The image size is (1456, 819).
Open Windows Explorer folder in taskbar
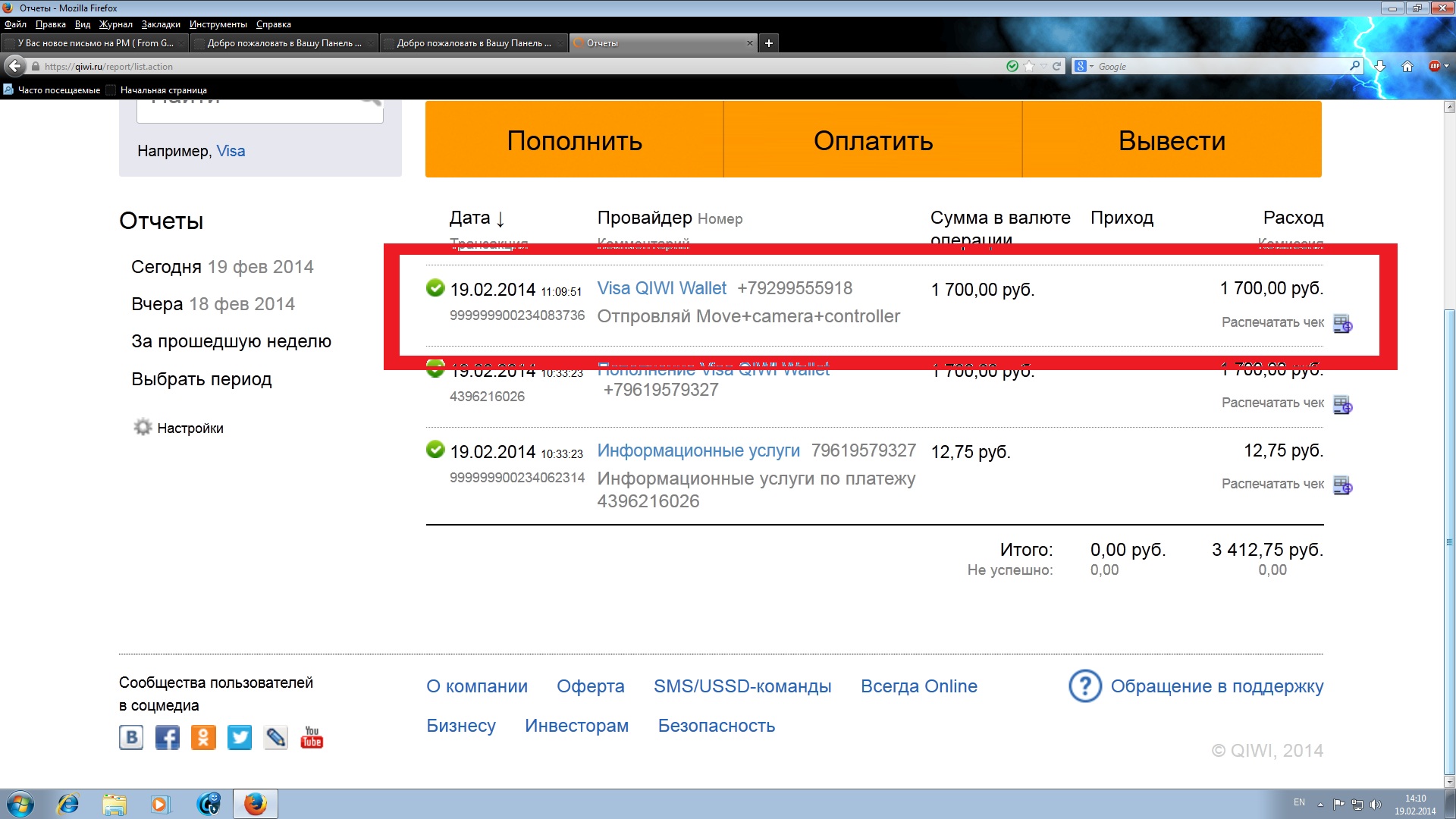coord(115,804)
